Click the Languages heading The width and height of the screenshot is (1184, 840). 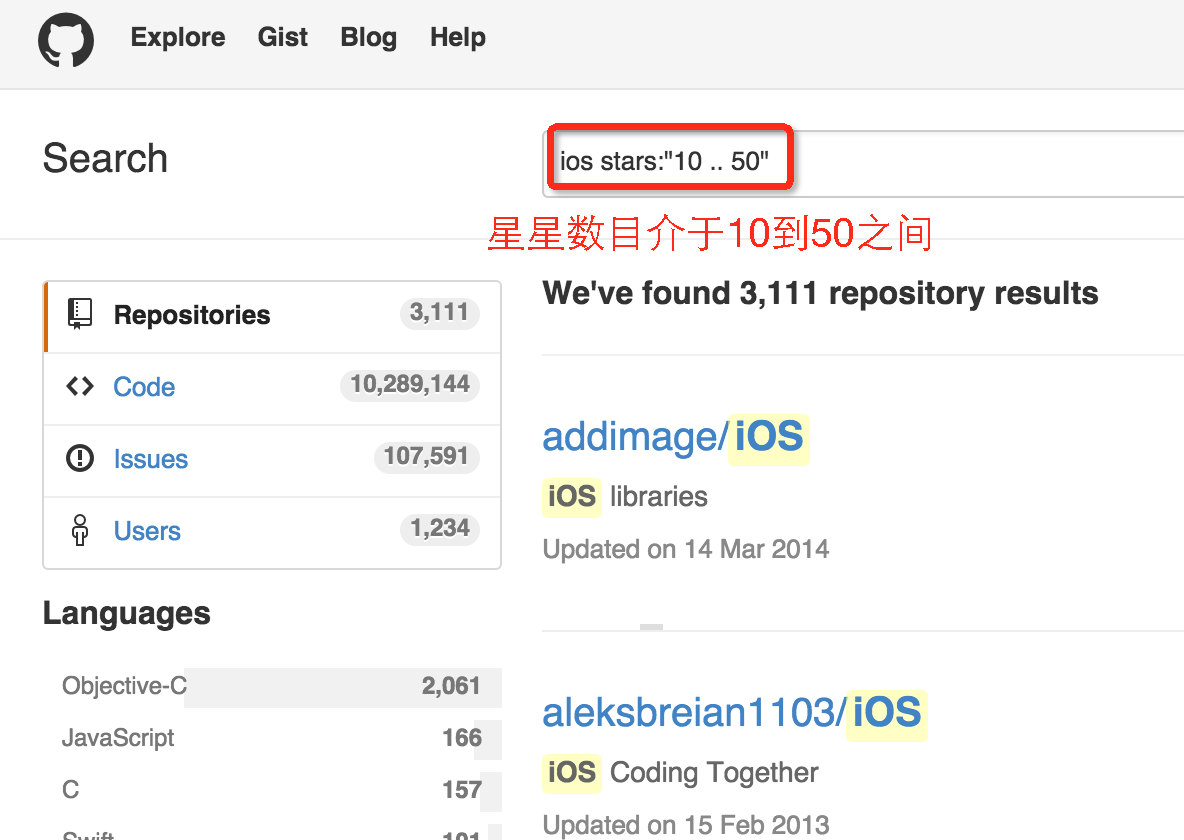pos(126,614)
